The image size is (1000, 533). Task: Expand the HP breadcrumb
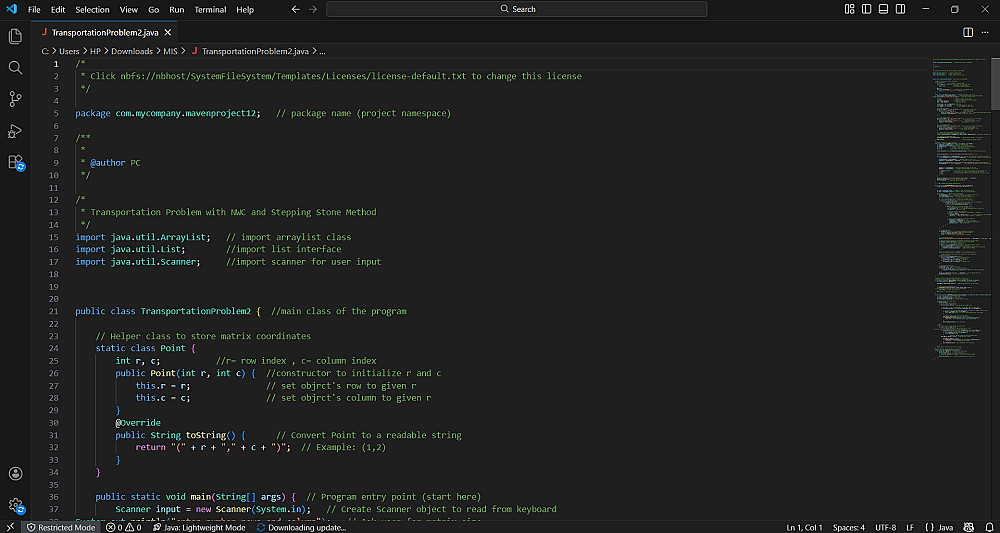pos(95,51)
